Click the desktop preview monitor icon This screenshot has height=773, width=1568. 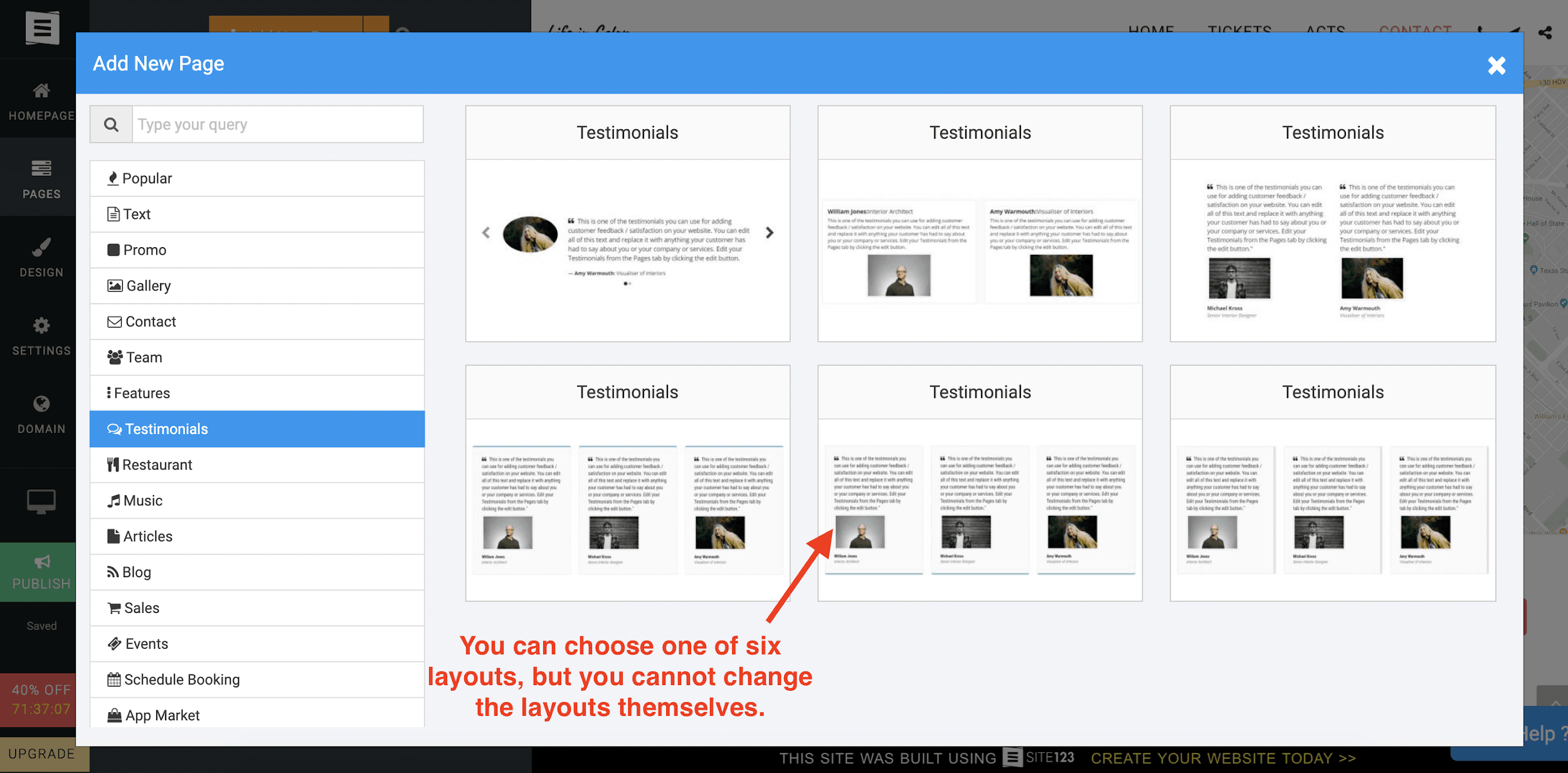pos(41,502)
